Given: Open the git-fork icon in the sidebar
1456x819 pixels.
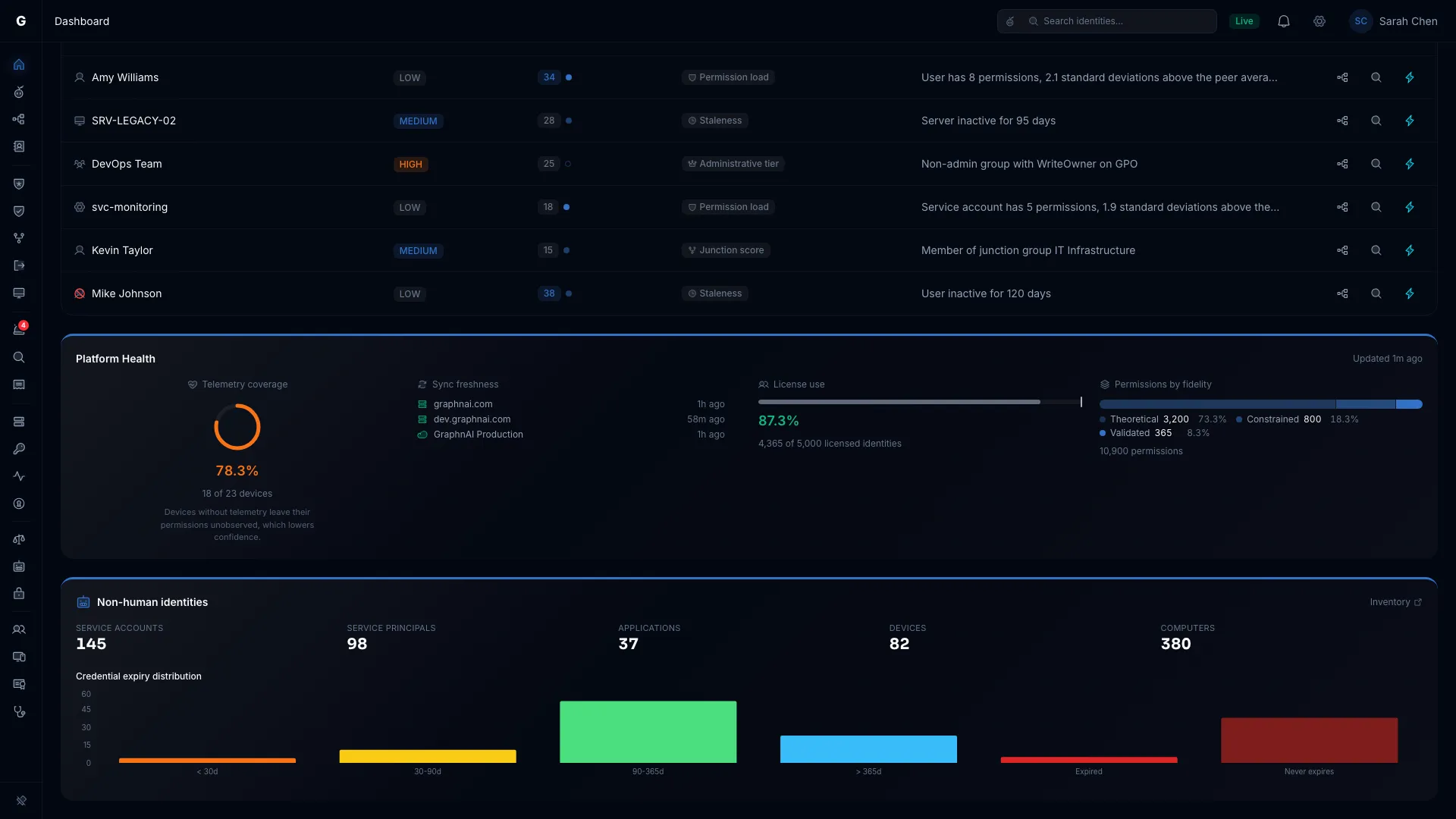Looking at the screenshot, I should pyautogui.click(x=19, y=238).
